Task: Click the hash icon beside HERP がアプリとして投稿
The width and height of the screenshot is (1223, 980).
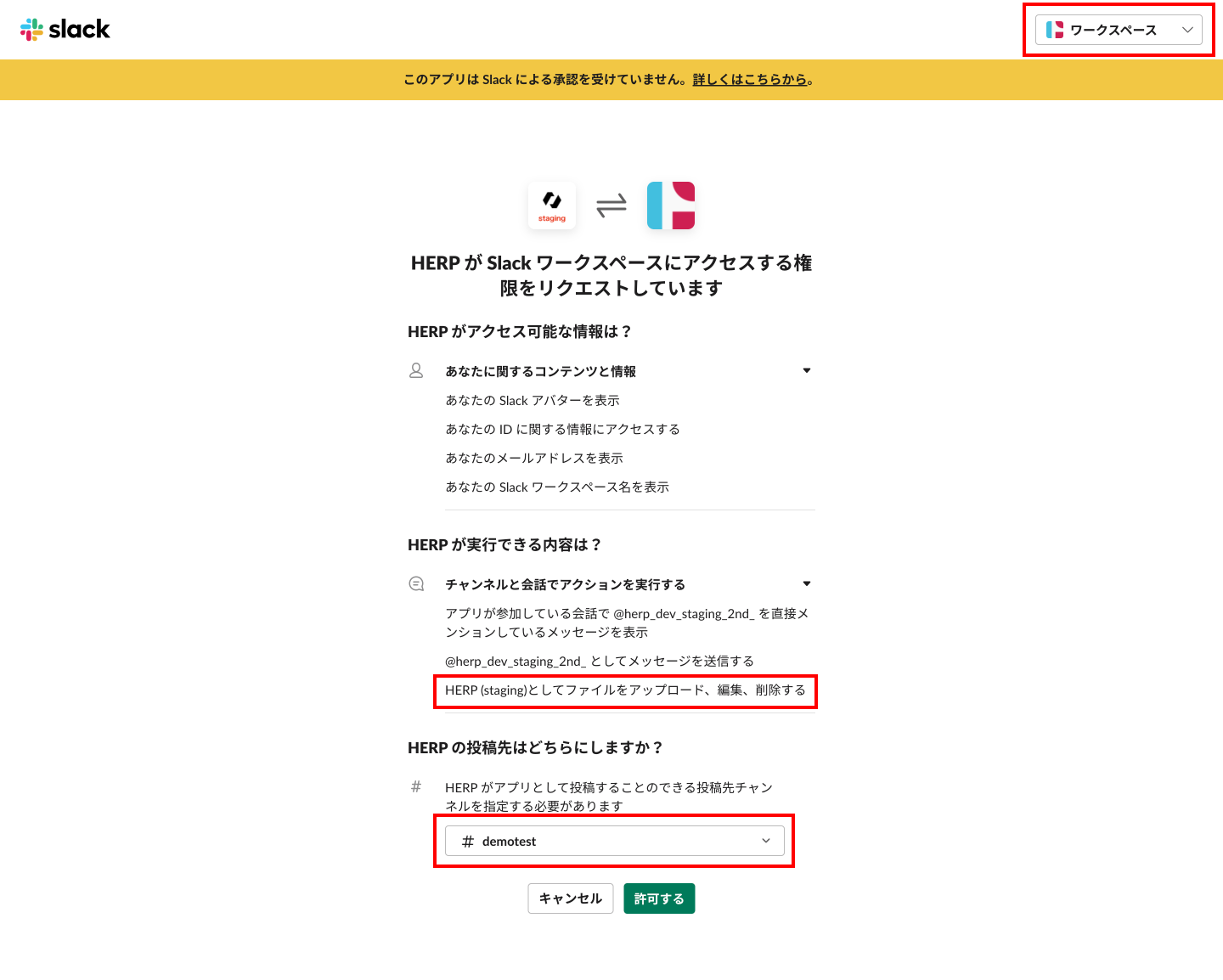Action: coord(416,787)
